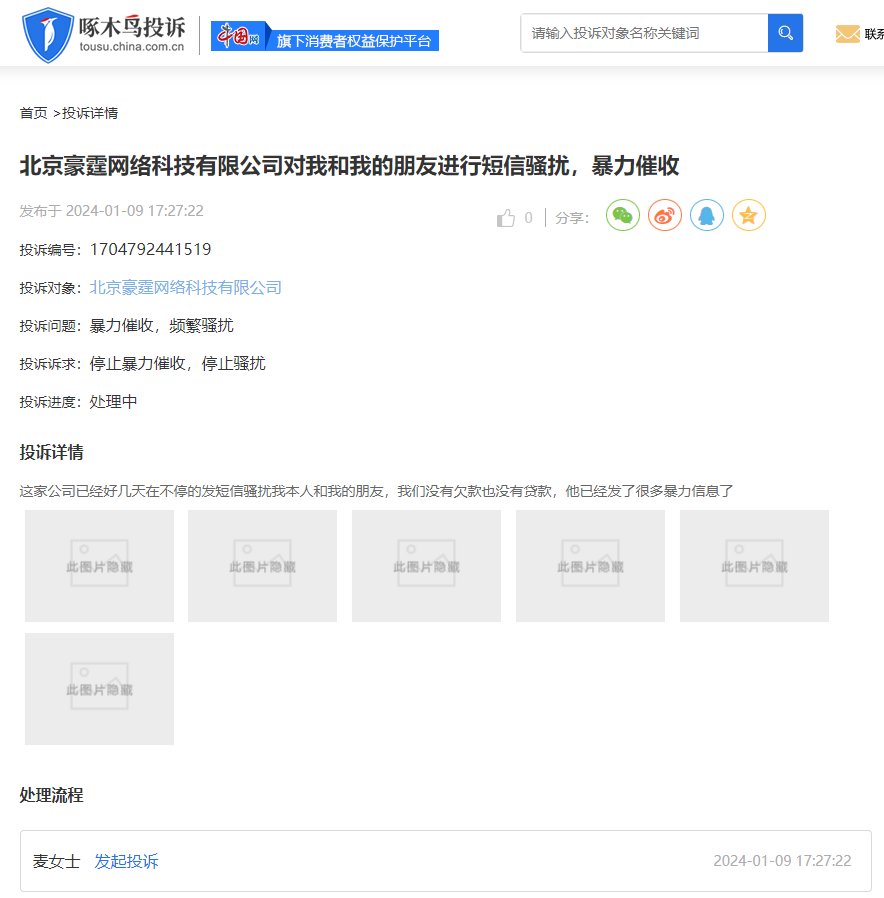Viewport: 884px width, 898px height.
Task: Open 北京豪霆网络科技有限公司 company link
Action: (186, 287)
